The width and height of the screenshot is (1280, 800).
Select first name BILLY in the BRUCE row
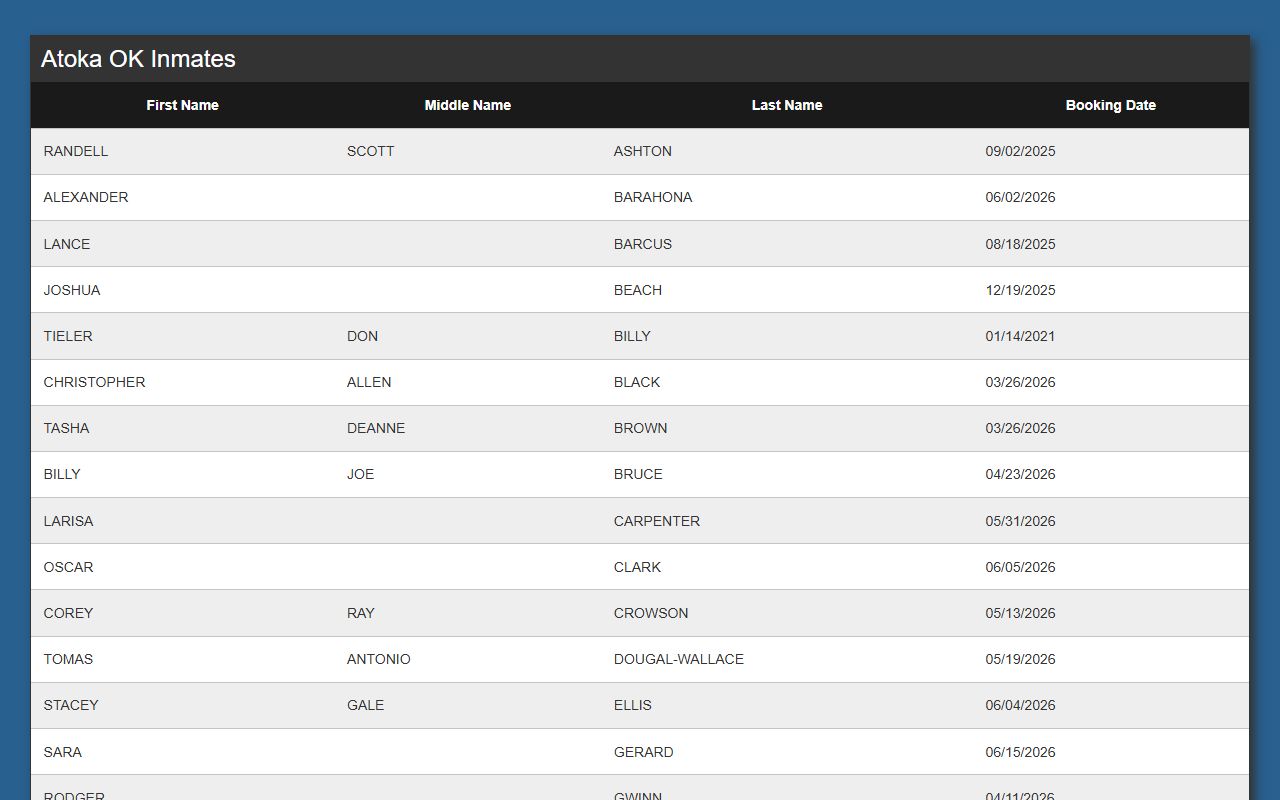tap(62, 474)
